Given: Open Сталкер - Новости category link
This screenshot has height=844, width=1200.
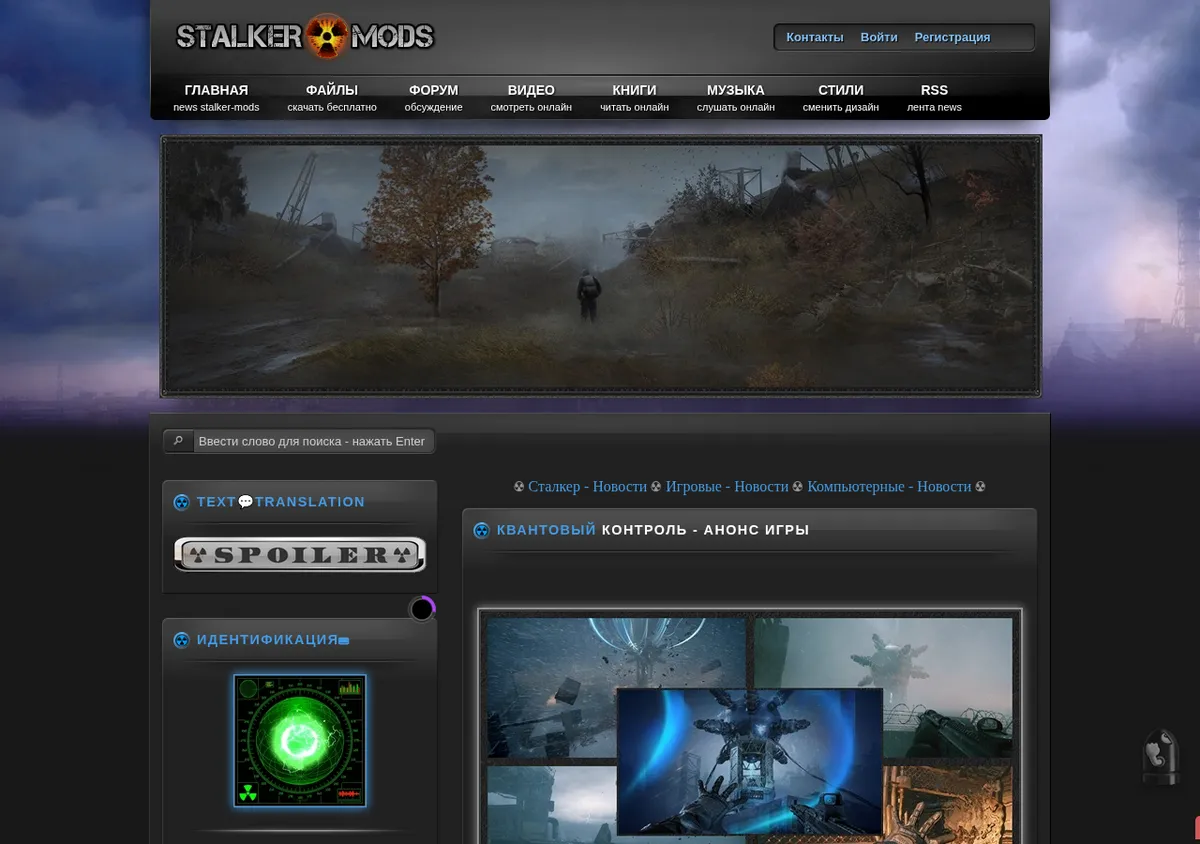Looking at the screenshot, I should point(587,486).
